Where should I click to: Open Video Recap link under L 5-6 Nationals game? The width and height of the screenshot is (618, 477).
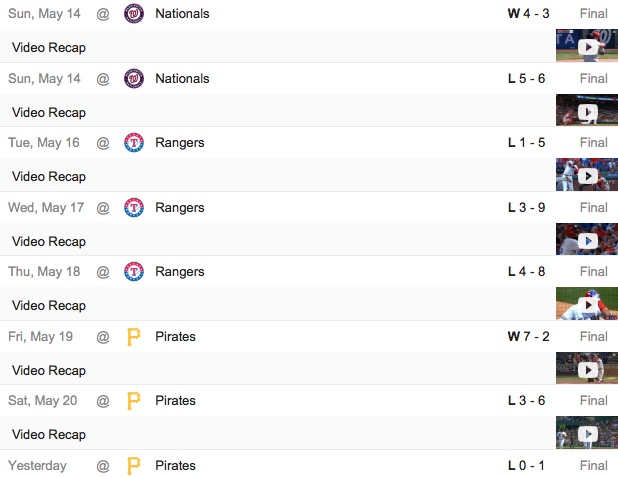(49, 112)
